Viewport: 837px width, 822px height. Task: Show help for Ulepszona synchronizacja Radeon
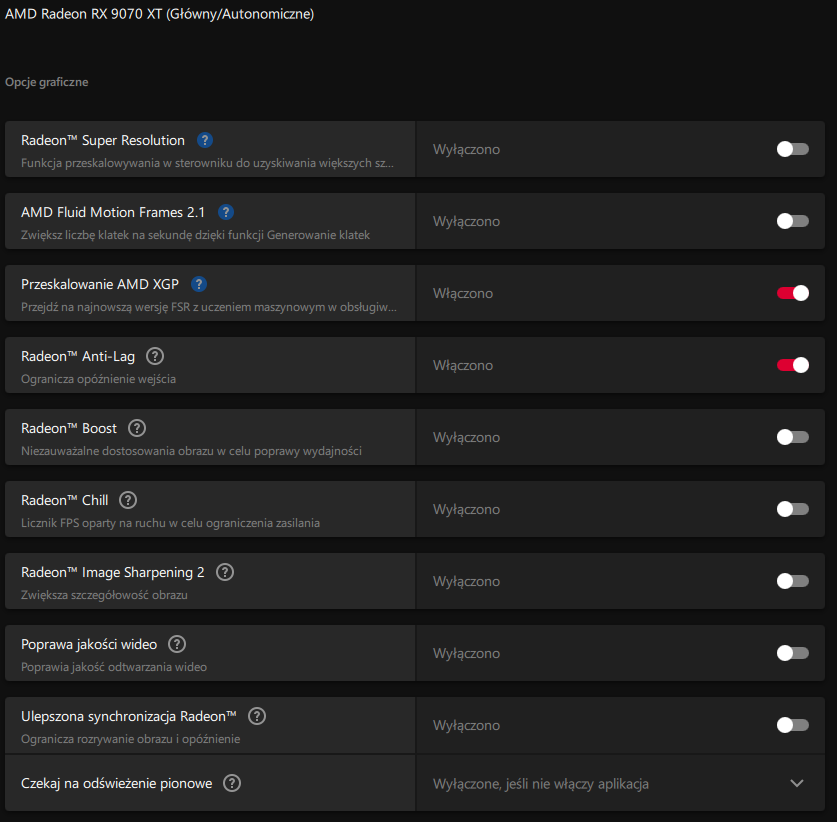click(x=257, y=716)
